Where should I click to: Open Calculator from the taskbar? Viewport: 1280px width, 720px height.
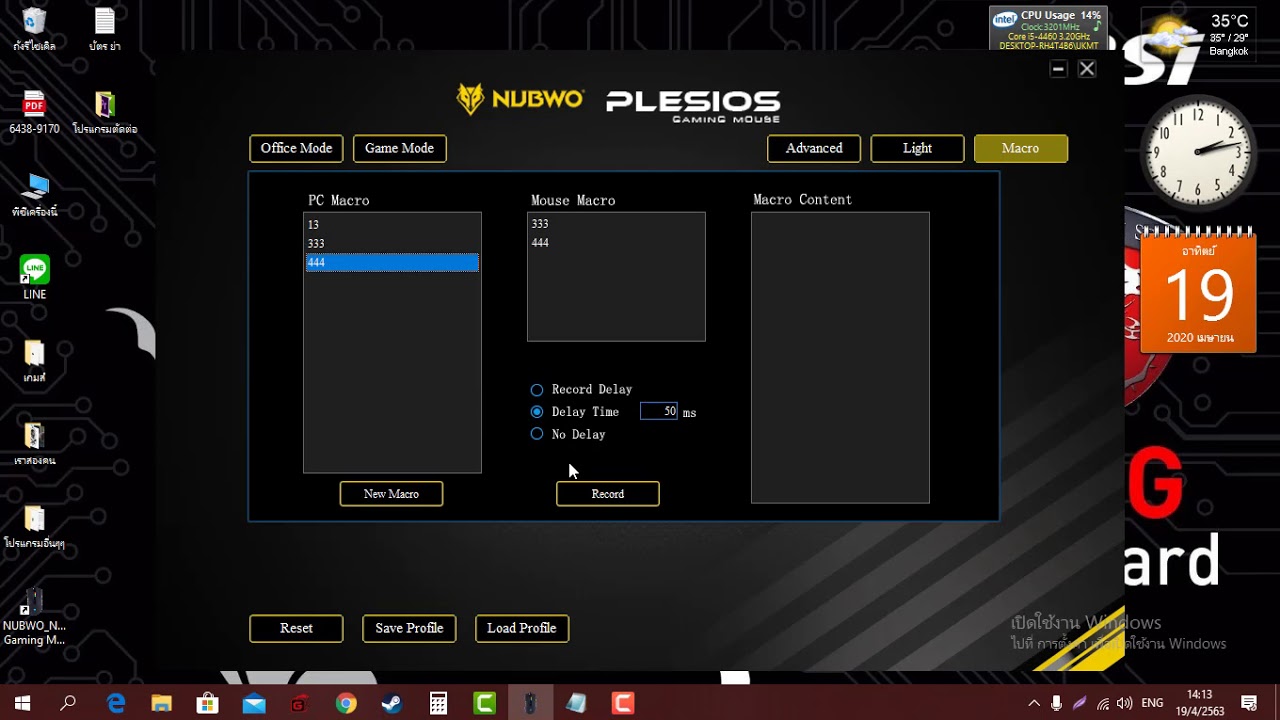(438, 703)
